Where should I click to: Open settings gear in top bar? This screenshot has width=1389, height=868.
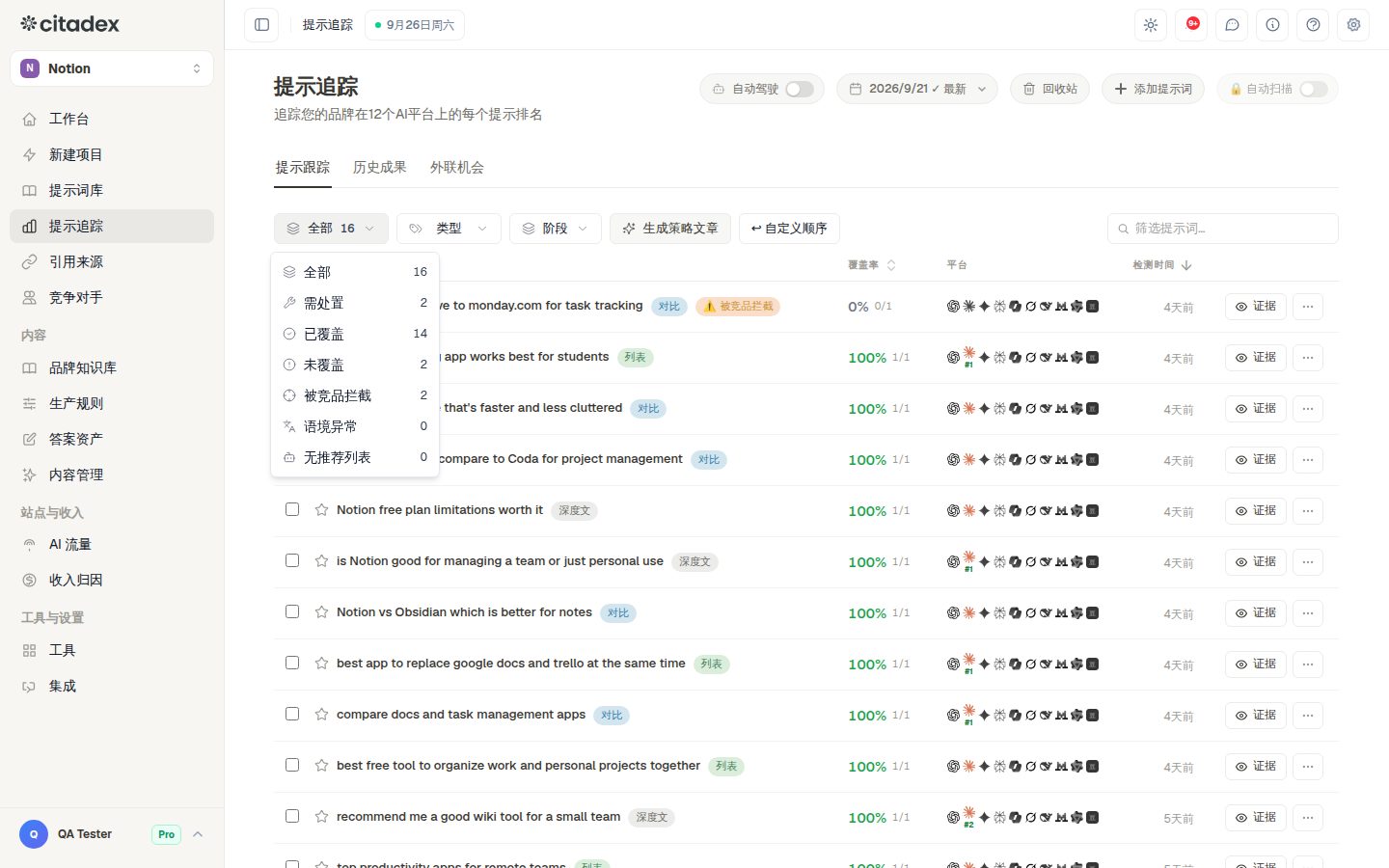coord(1353,25)
